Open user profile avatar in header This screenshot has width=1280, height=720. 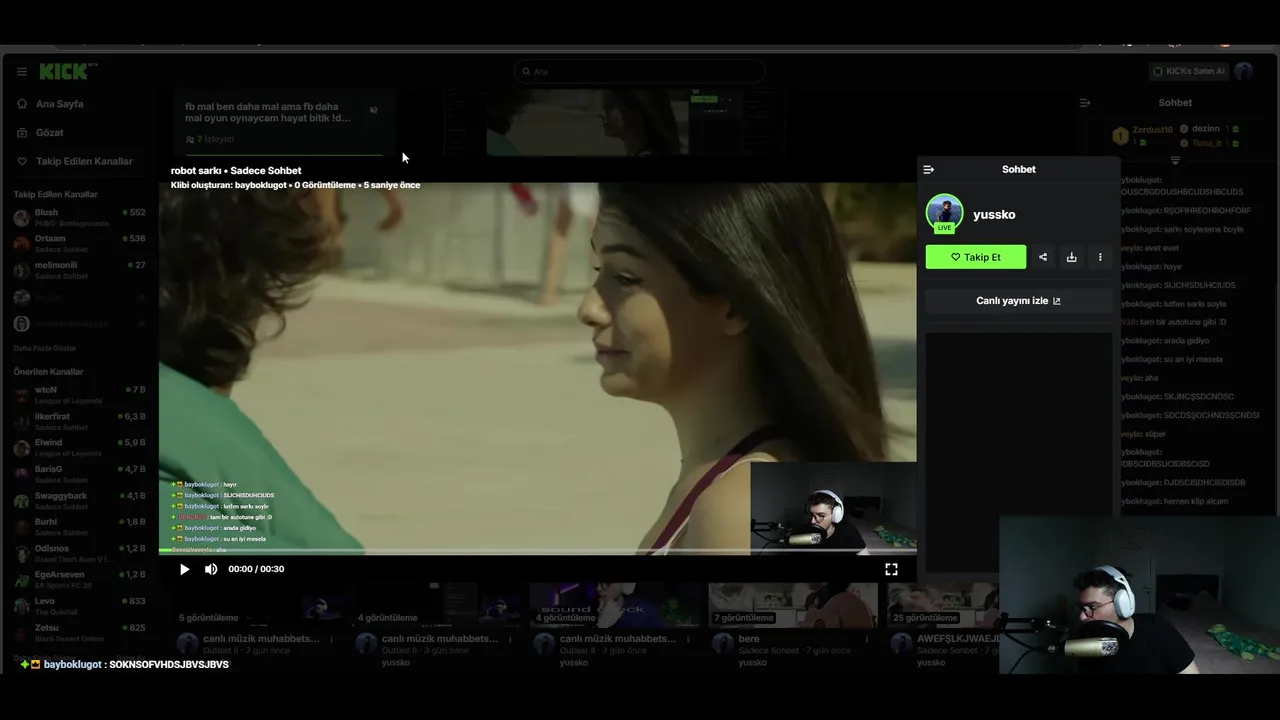[x=1244, y=71]
